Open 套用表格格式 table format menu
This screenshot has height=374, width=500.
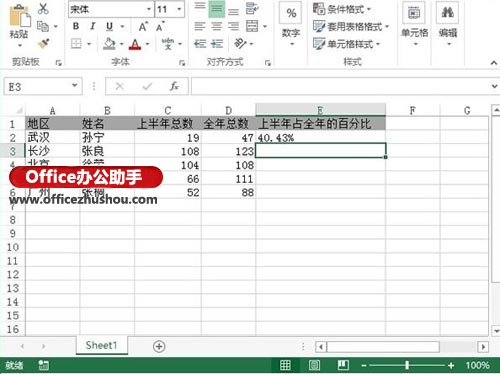(351, 26)
